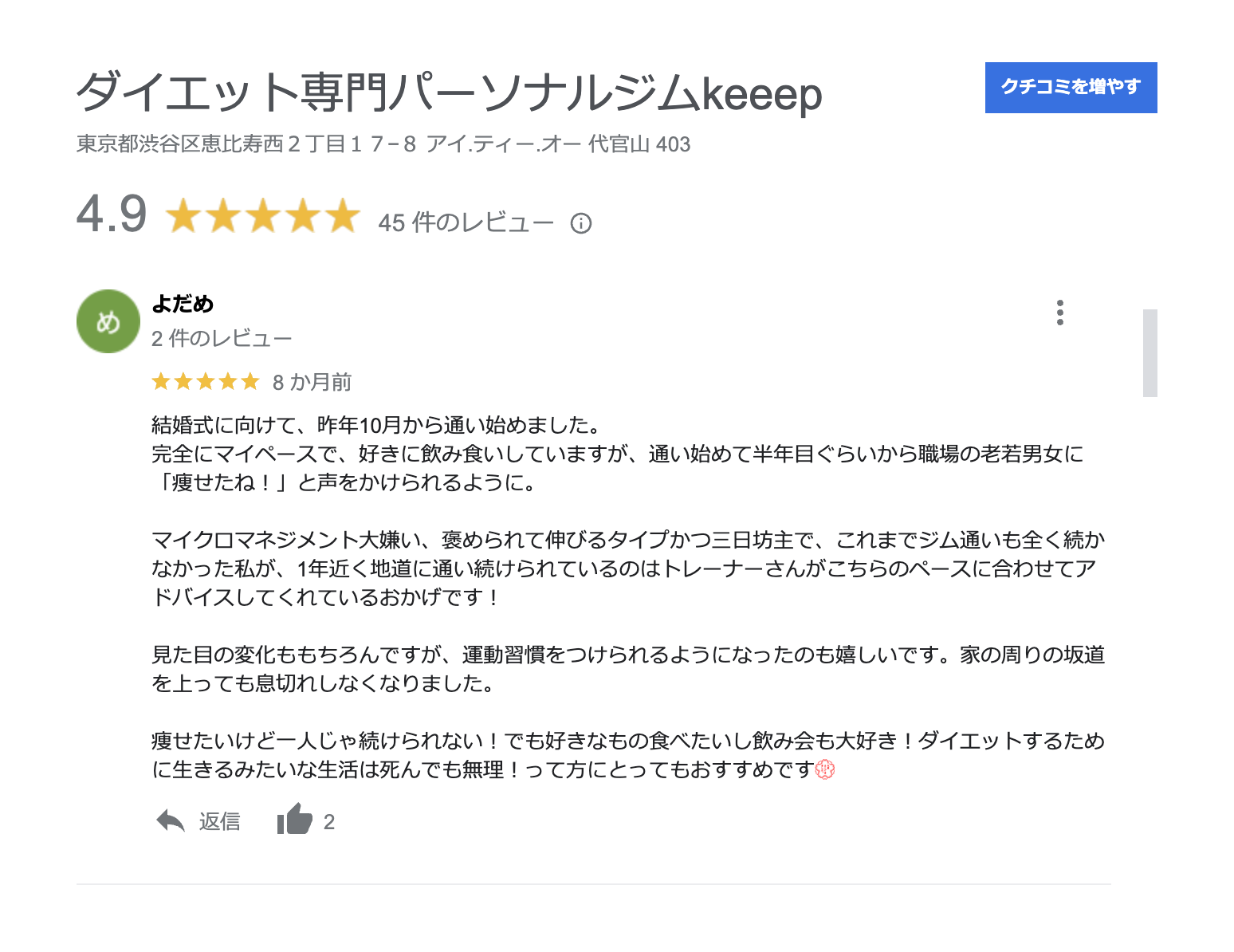The width and height of the screenshot is (1234, 952).
Task: Select the 返信 text label
Action: (x=220, y=821)
